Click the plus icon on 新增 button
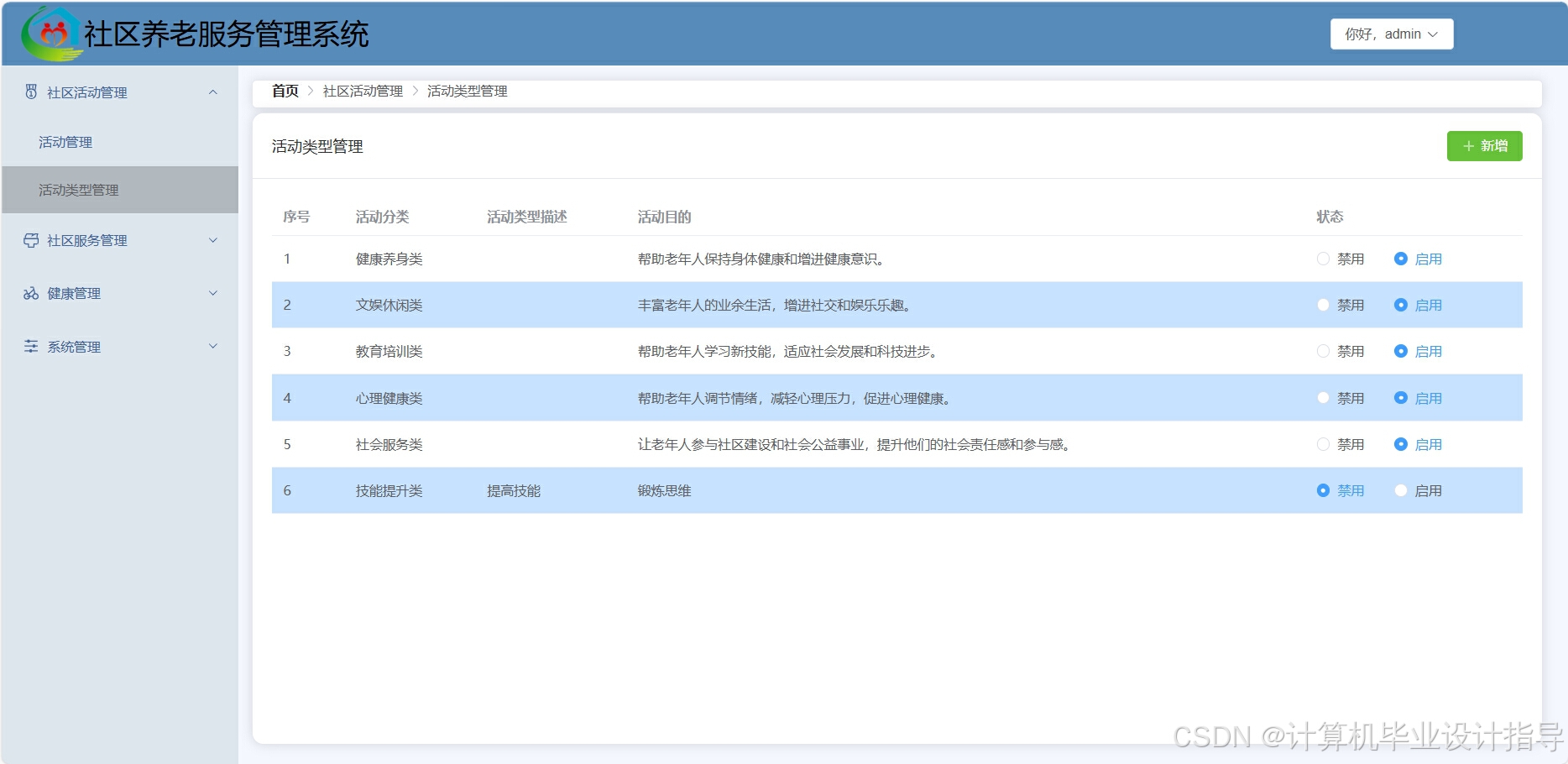The height and width of the screenshot is (764, 1568). point(1468,146)
